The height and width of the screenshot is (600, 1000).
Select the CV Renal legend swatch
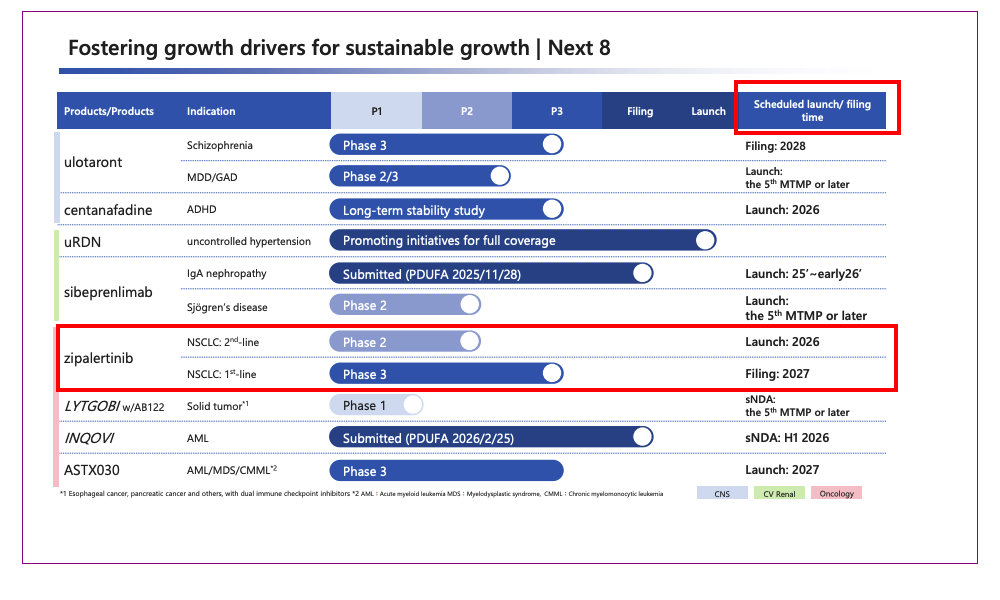click(779, 493)
